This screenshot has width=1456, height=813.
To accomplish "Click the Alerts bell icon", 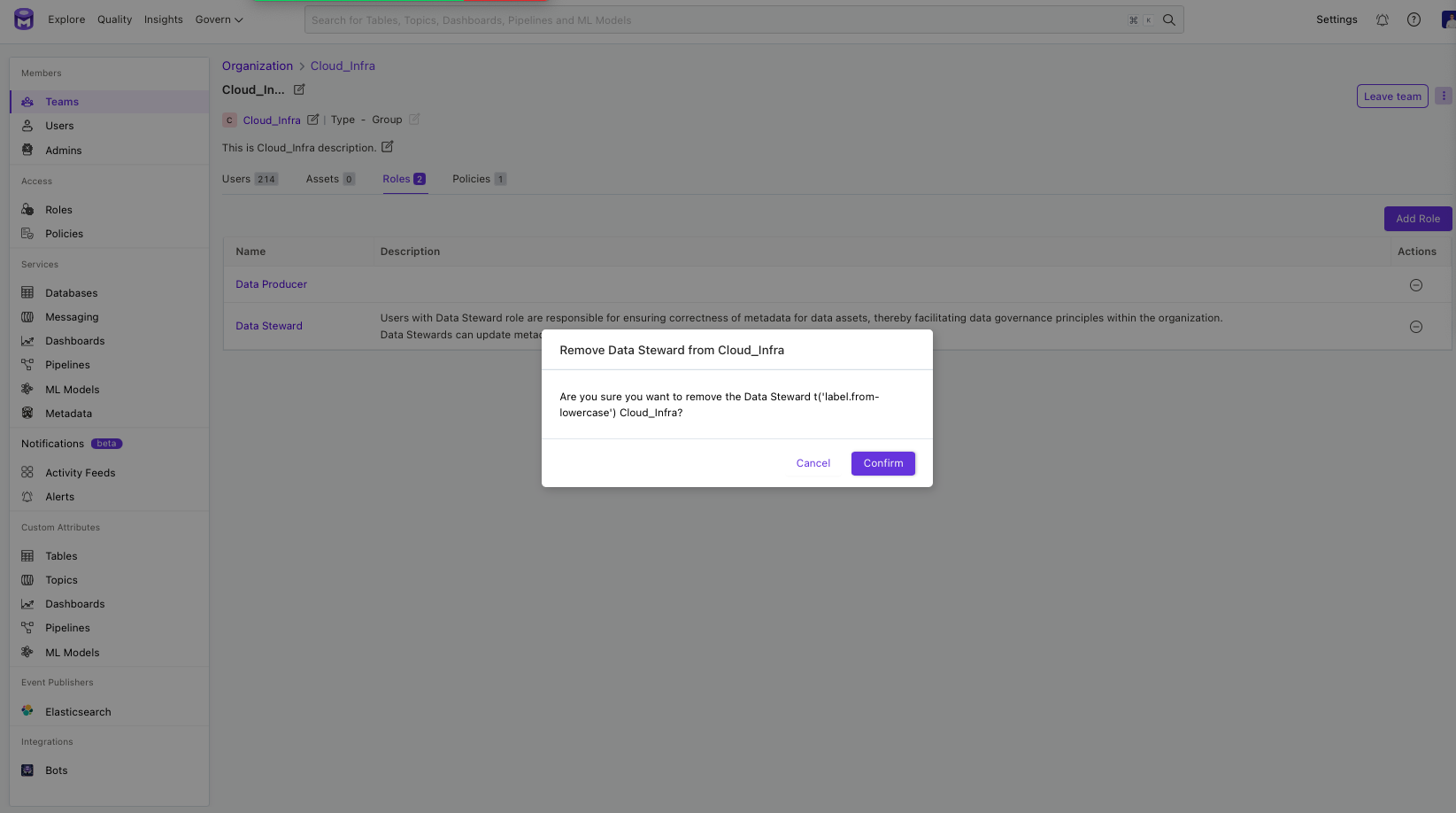I will (x=27, y=497).
